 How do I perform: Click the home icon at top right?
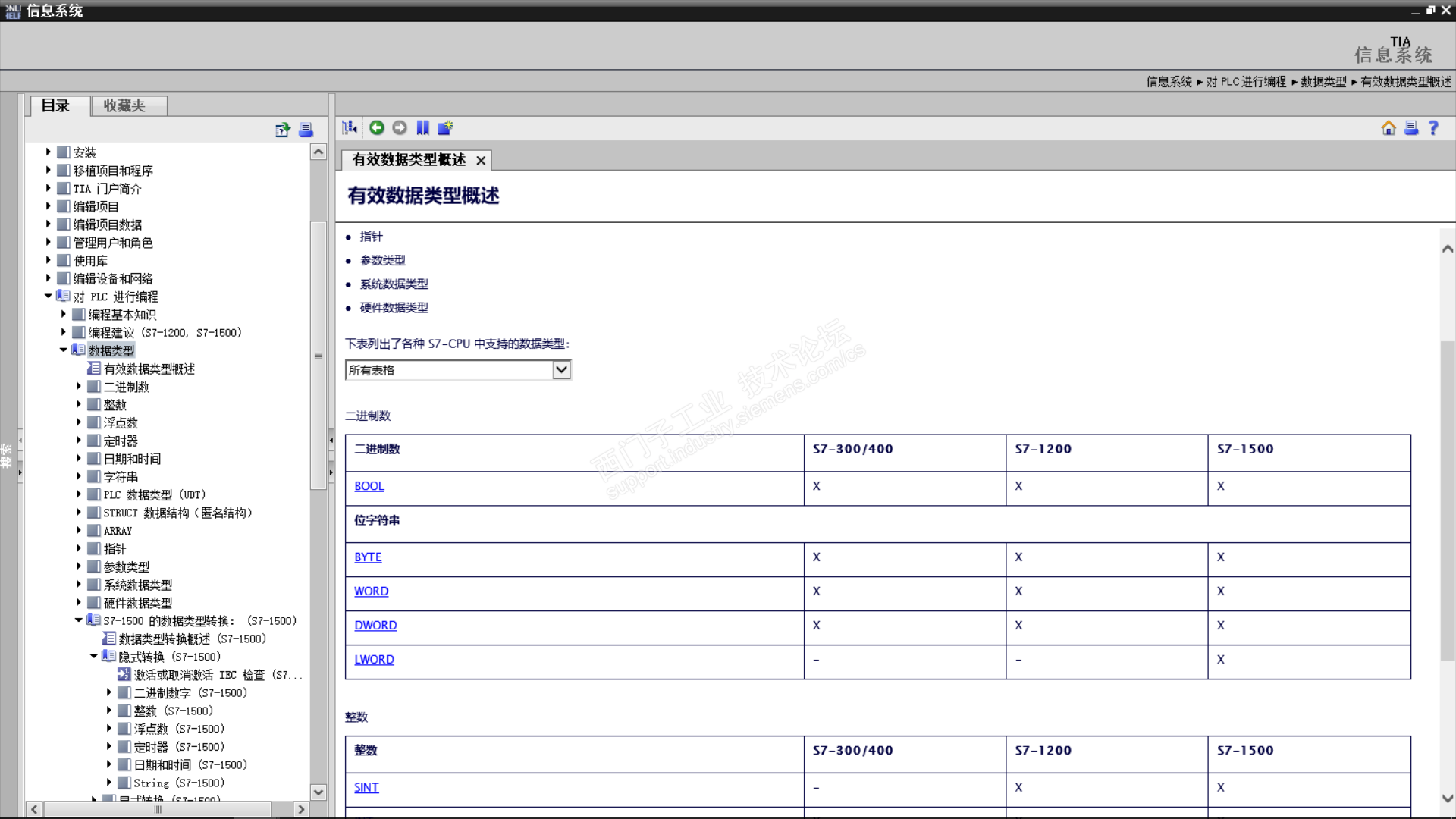tap(1389, 128)
